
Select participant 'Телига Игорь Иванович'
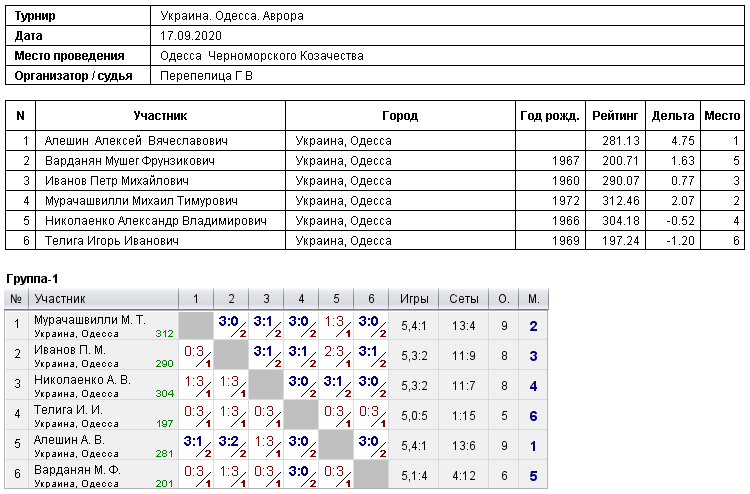[111, 241]
